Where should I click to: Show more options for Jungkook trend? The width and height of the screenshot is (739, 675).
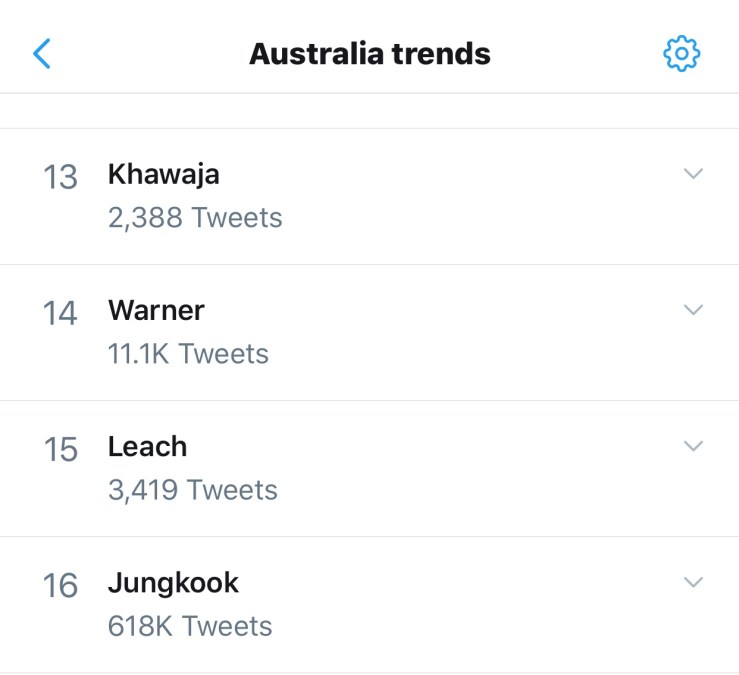pos(693,582)
